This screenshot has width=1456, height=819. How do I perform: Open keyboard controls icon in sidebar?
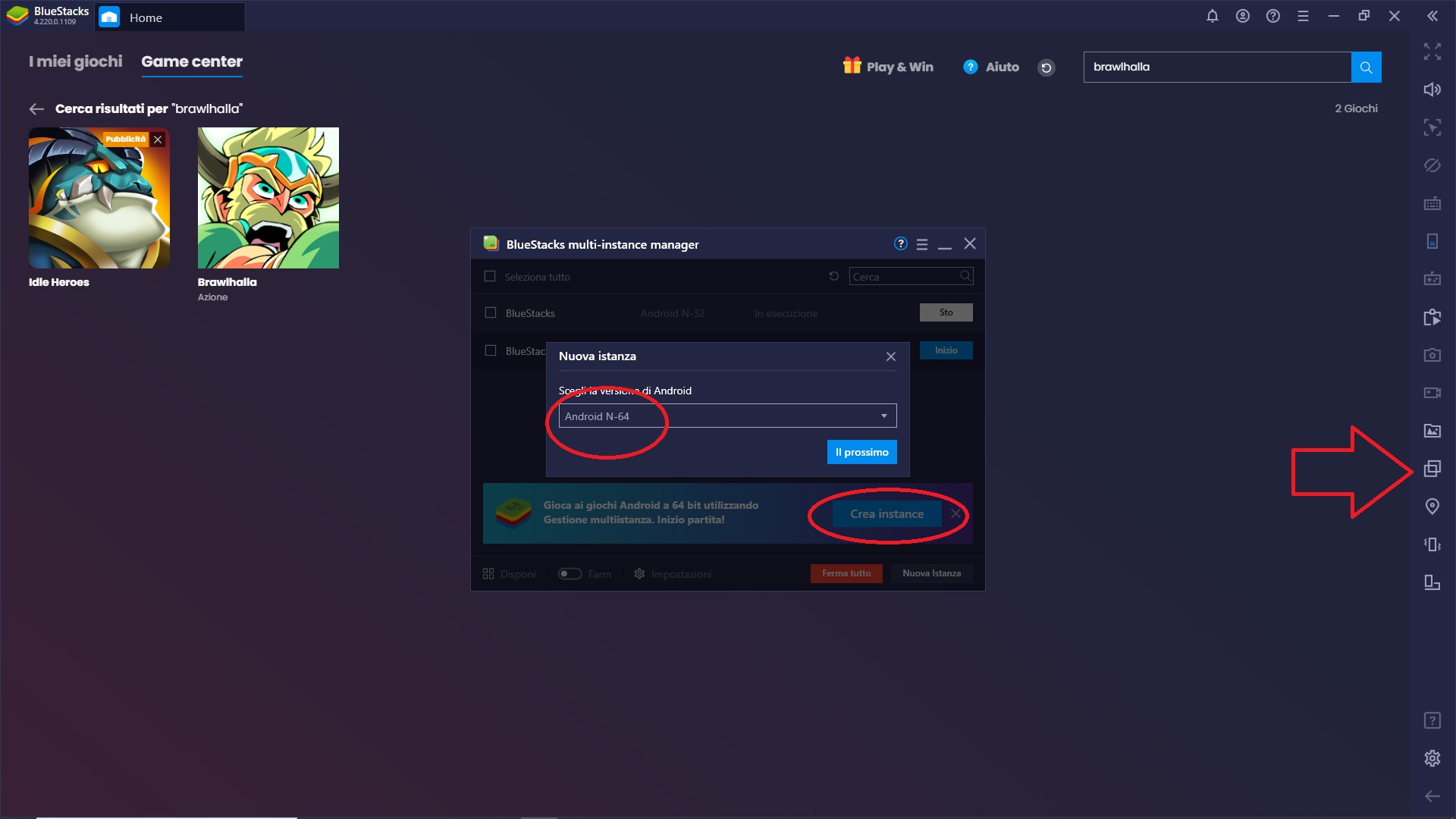(1432, 203)
